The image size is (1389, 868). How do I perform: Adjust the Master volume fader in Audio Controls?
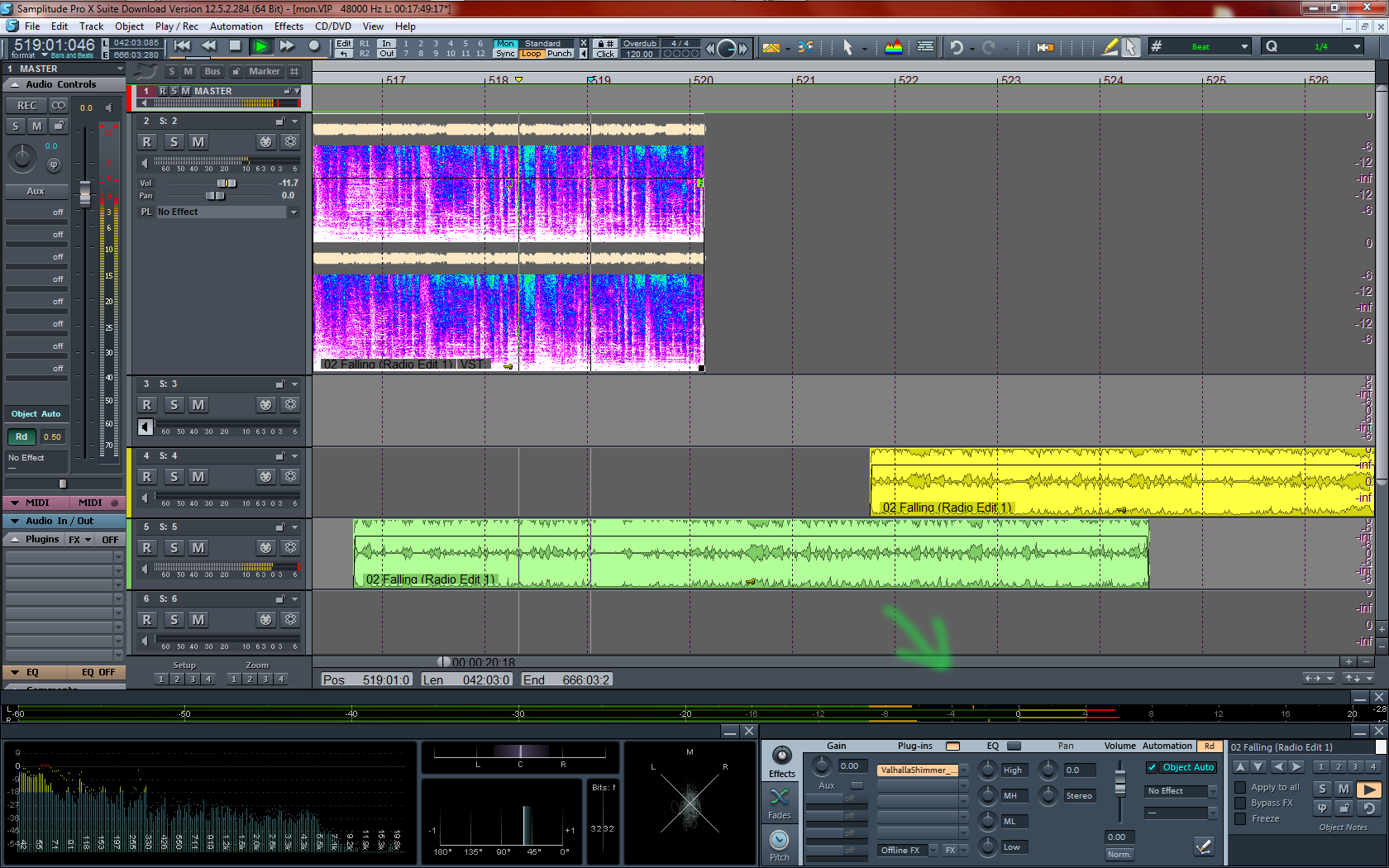[84, 193]
